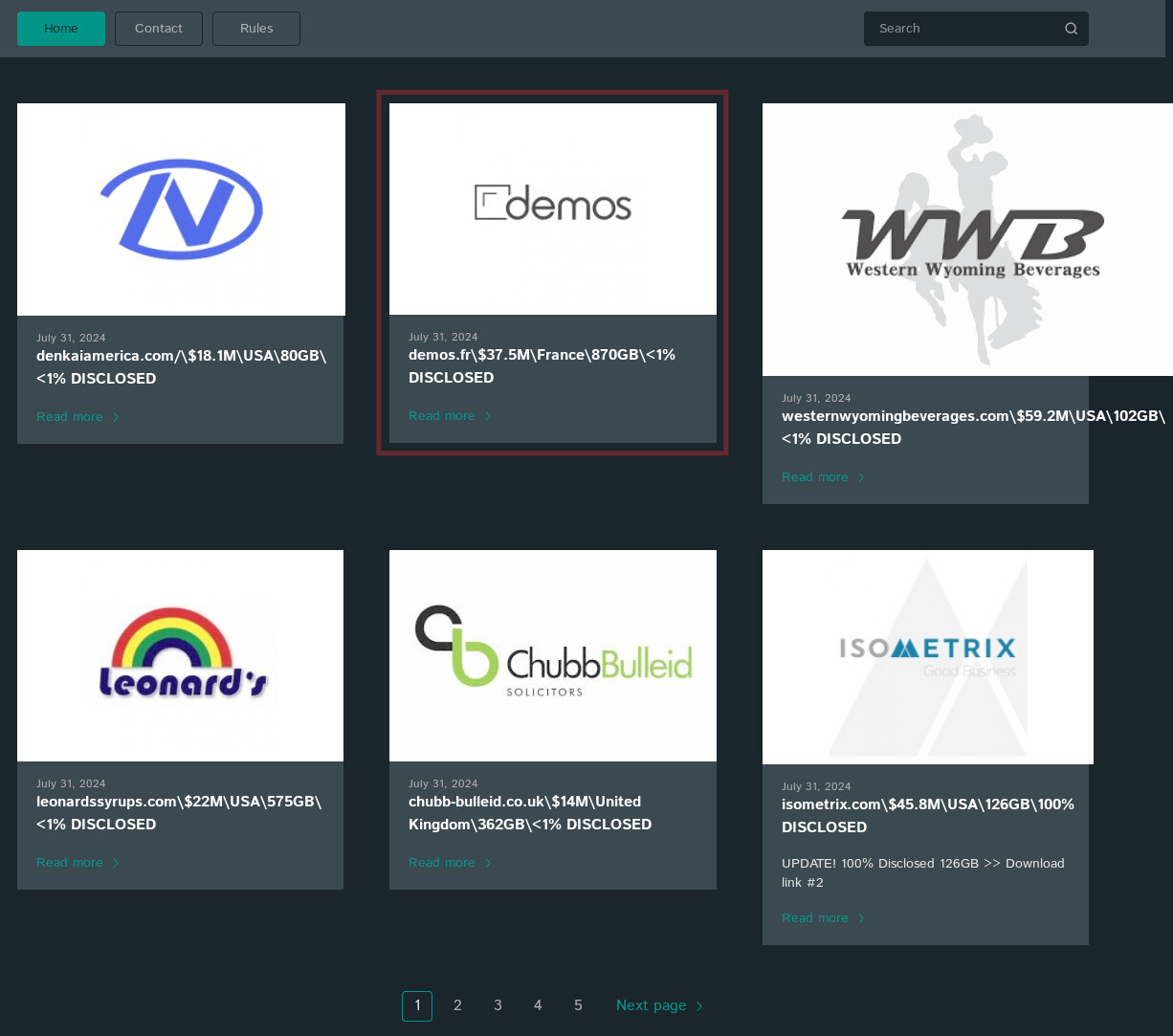Click the Next page chevron arrow
The height and width of the screenshot is (1036, 1173).
point(699,1006)
